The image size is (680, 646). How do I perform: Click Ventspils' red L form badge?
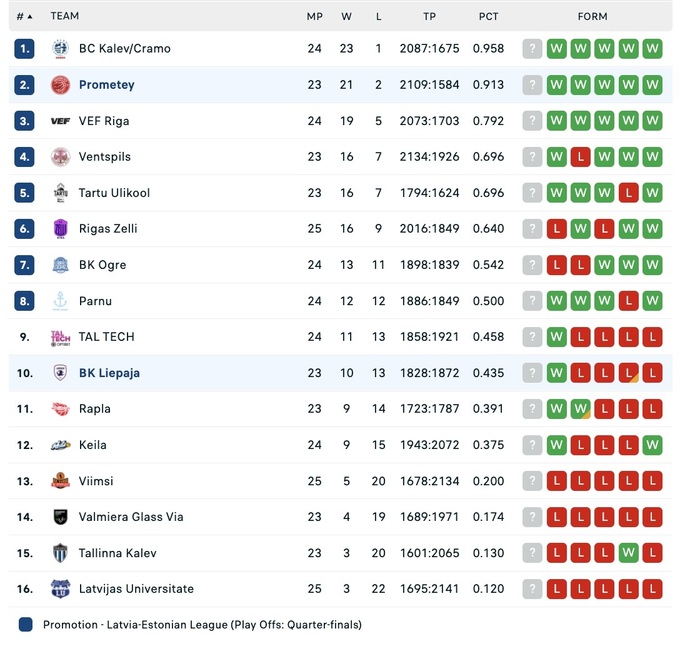pos(580,157)
